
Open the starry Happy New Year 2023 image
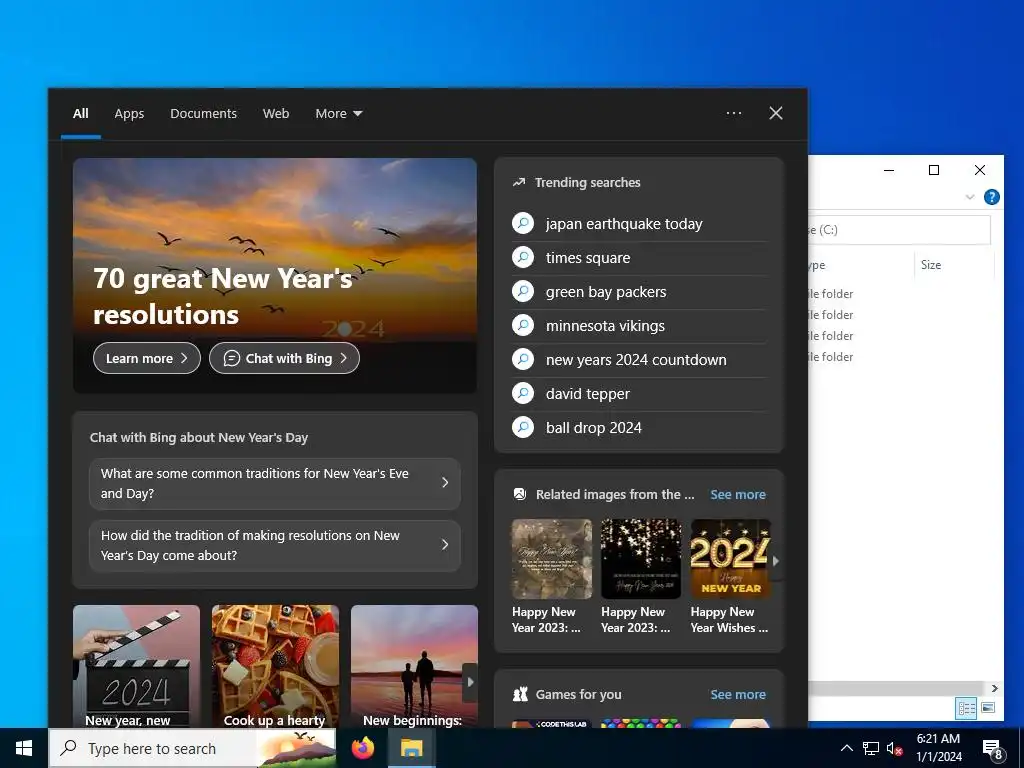[641, 558]
